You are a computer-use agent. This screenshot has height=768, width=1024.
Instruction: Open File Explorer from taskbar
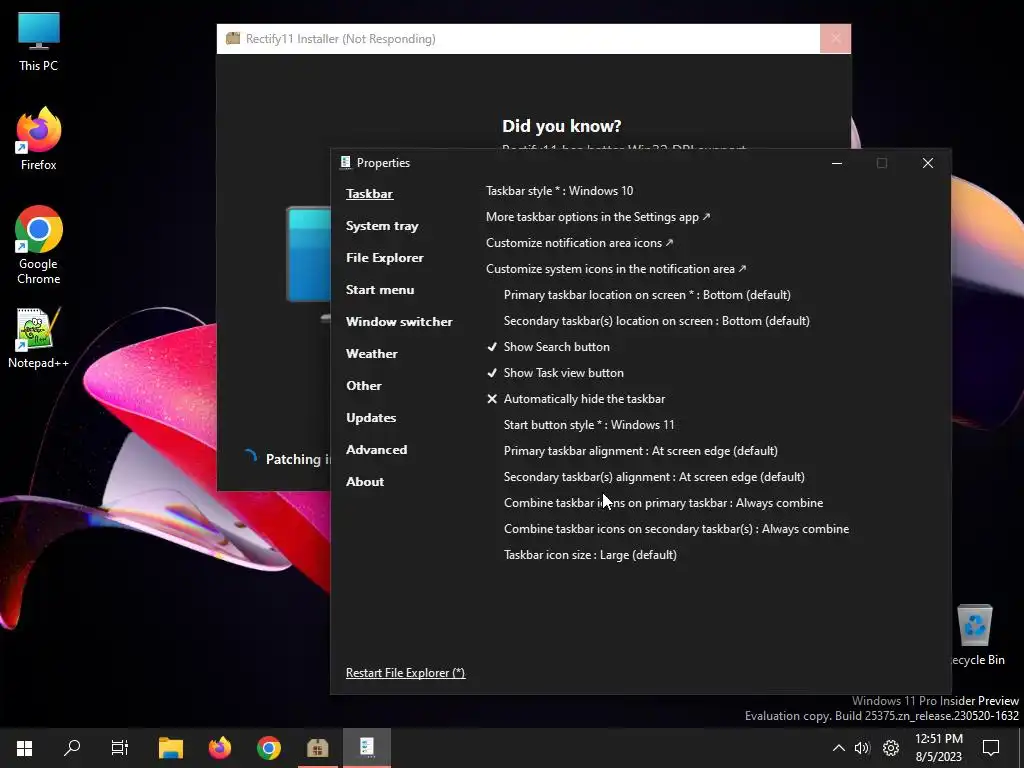click(171, 748)
